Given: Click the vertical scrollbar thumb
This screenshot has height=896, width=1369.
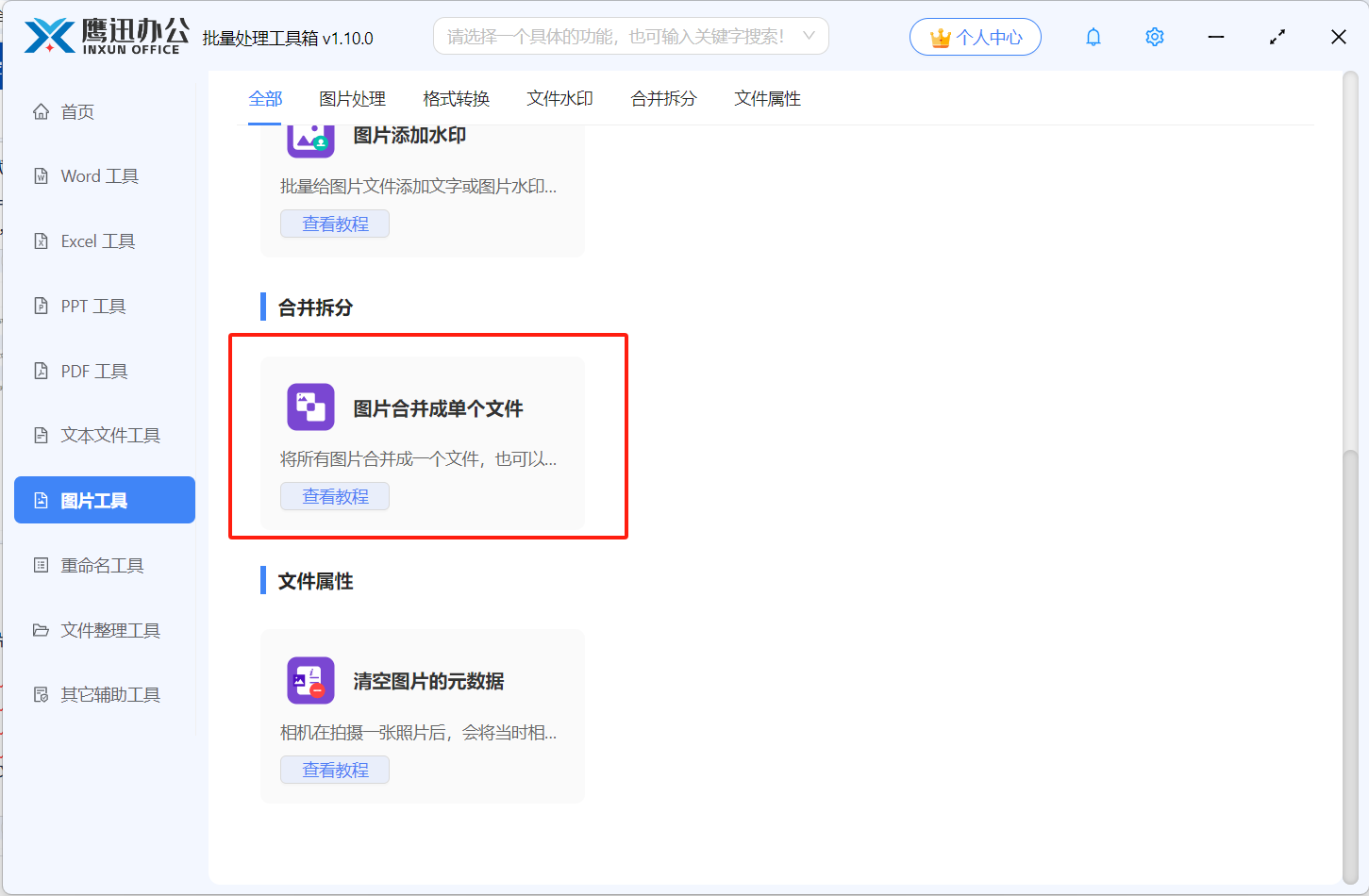Looking at the screenshot, I should [x=1350, y=667].
